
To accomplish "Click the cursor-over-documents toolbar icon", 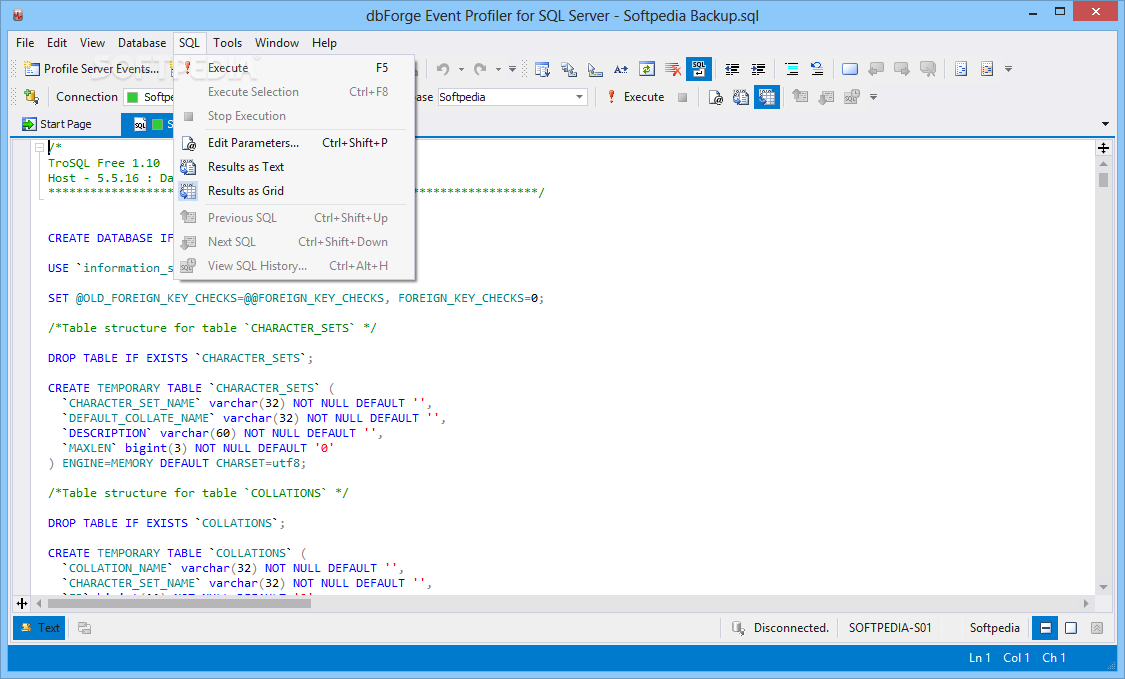I will [x=568, y=69].
